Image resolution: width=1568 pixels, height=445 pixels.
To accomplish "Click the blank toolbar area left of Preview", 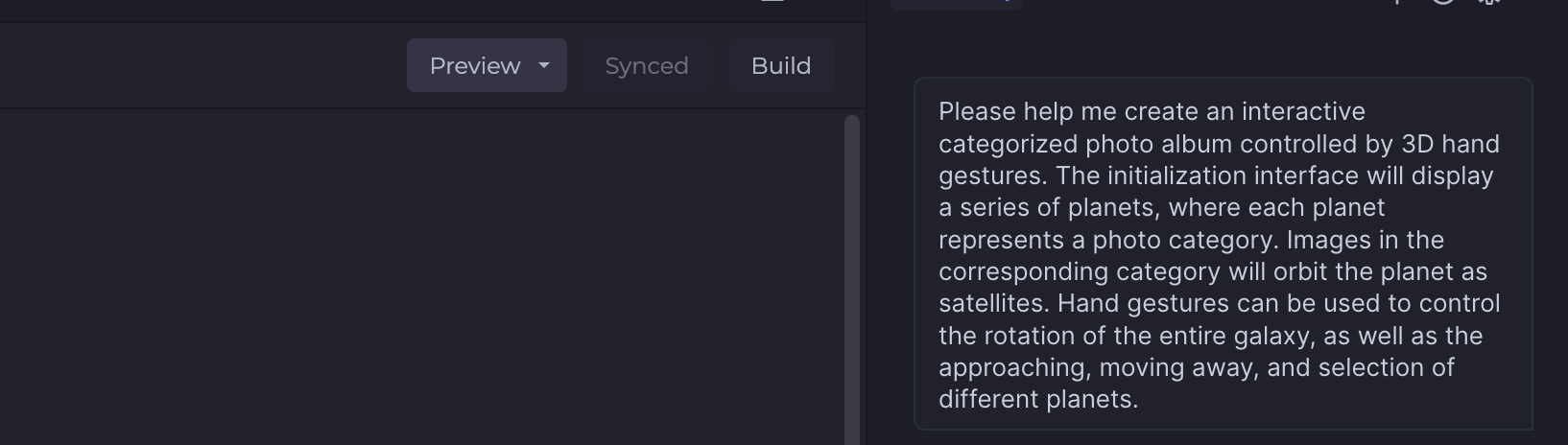I will pyautogui.click(x=192, y=65).
